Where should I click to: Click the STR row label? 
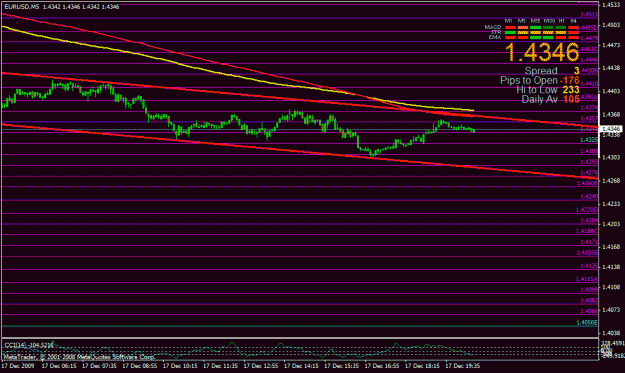(496, 32)
